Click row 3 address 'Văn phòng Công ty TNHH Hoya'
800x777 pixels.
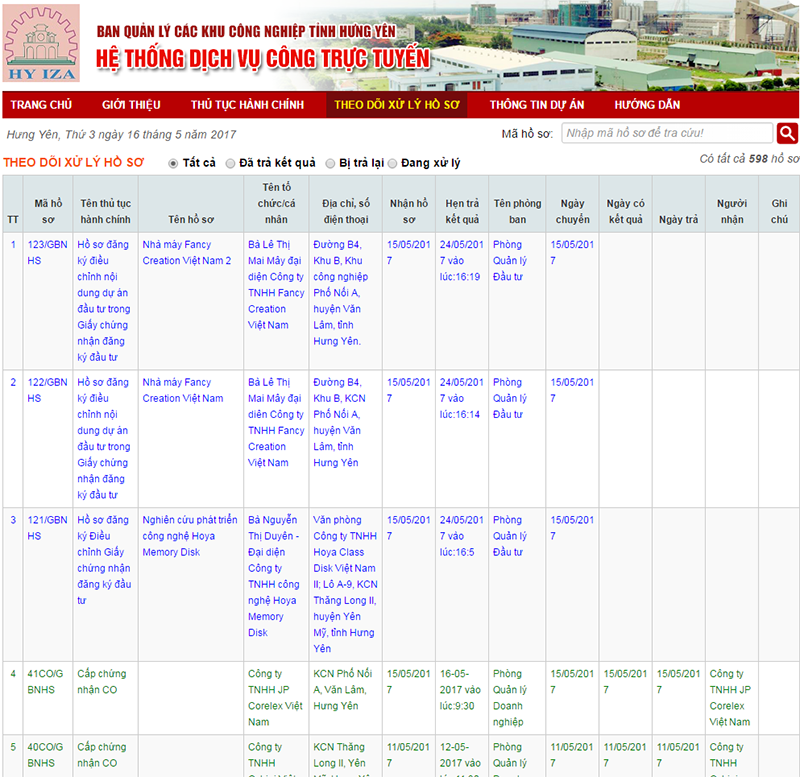345,584
